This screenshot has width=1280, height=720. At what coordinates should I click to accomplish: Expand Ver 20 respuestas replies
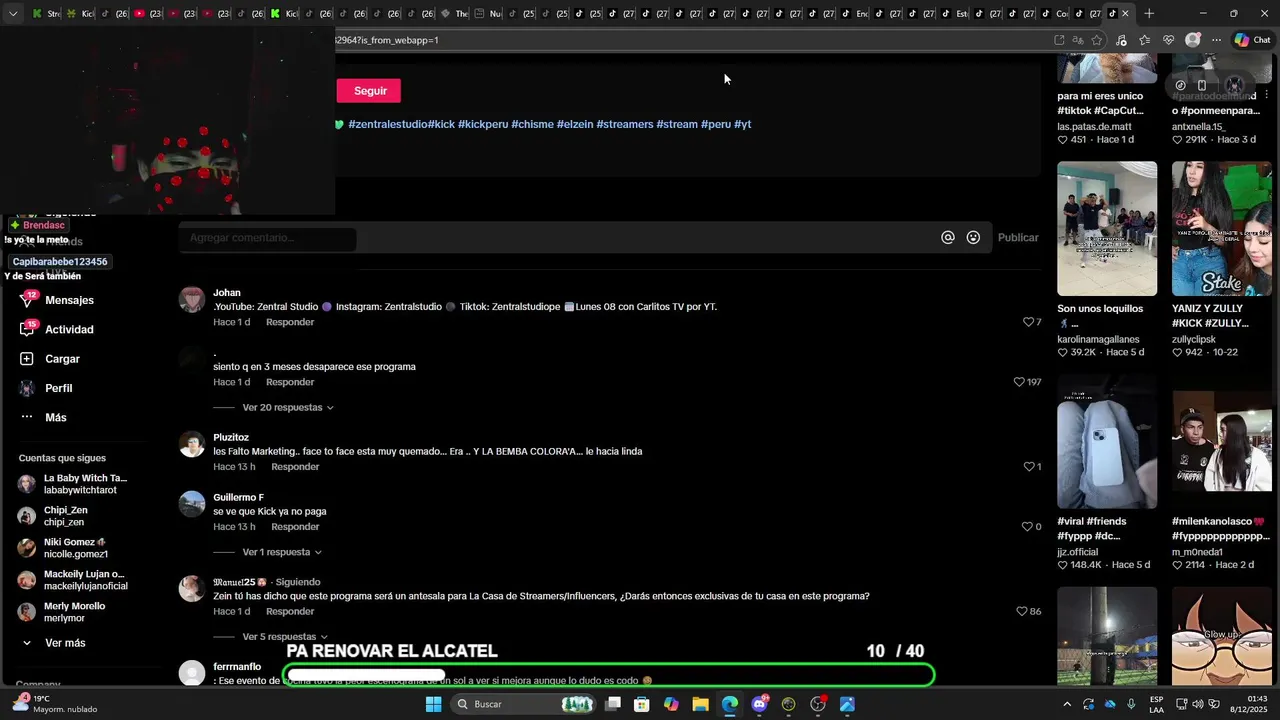287,408
